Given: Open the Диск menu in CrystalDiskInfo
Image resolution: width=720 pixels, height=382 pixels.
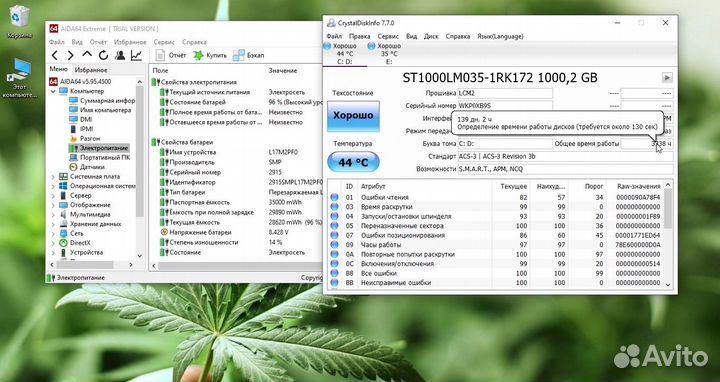Looking at the screenshot, I should [x=431, y=36].
